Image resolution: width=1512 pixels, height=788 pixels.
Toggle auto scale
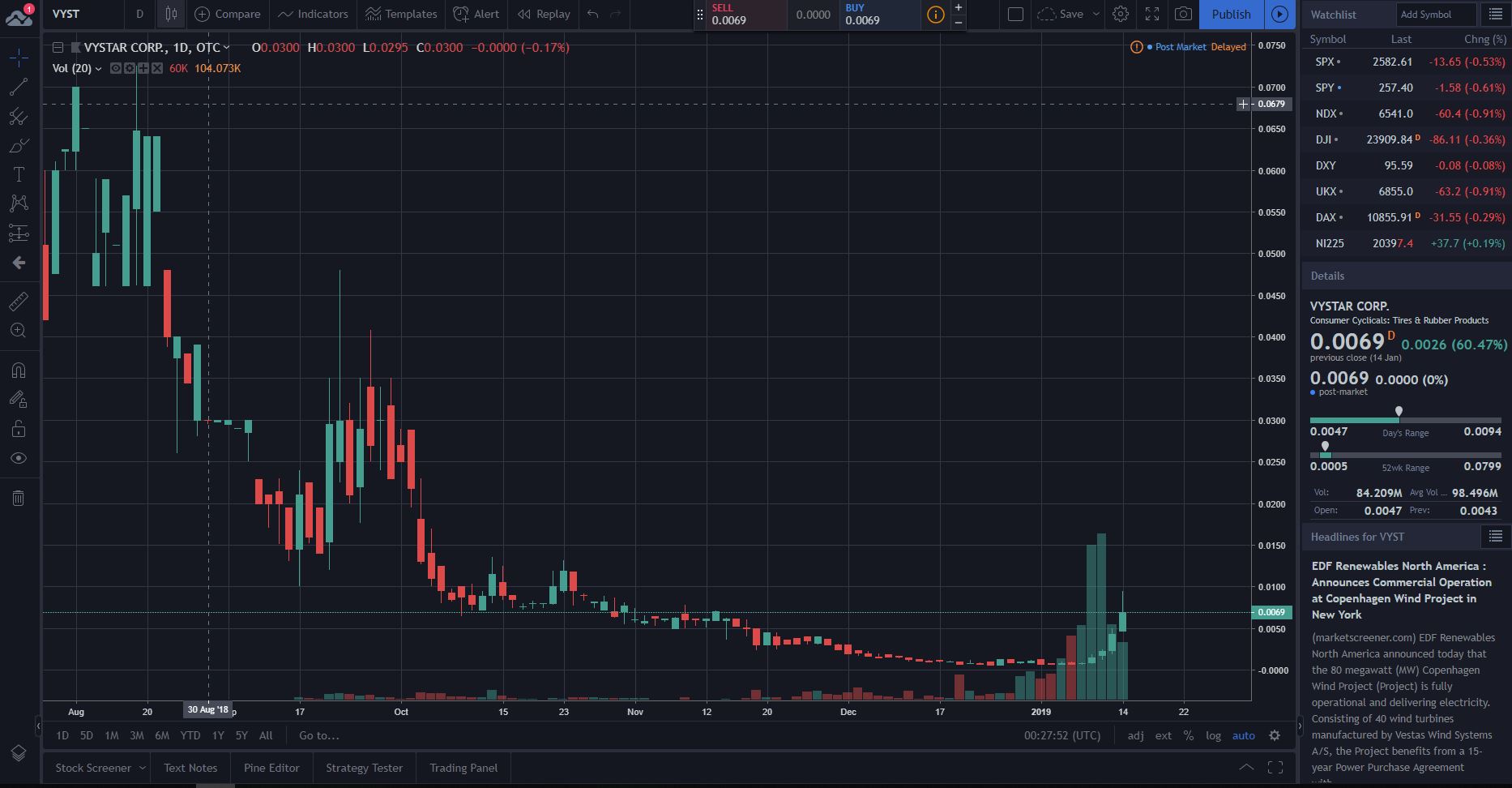point(1244,735)
